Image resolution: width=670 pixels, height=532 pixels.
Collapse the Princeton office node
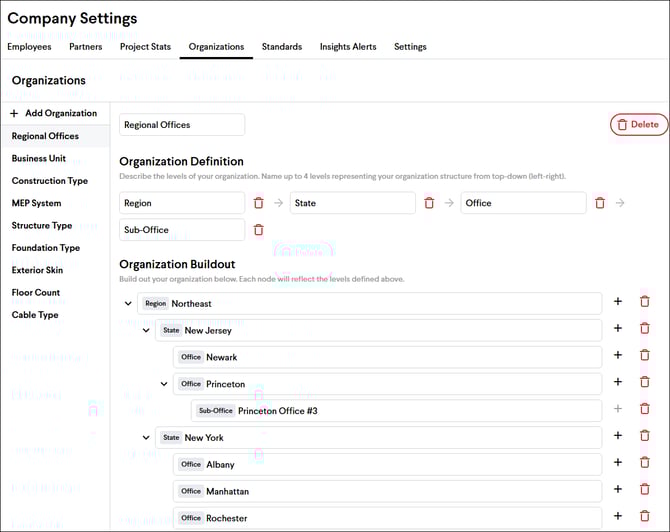pos(164,383)
